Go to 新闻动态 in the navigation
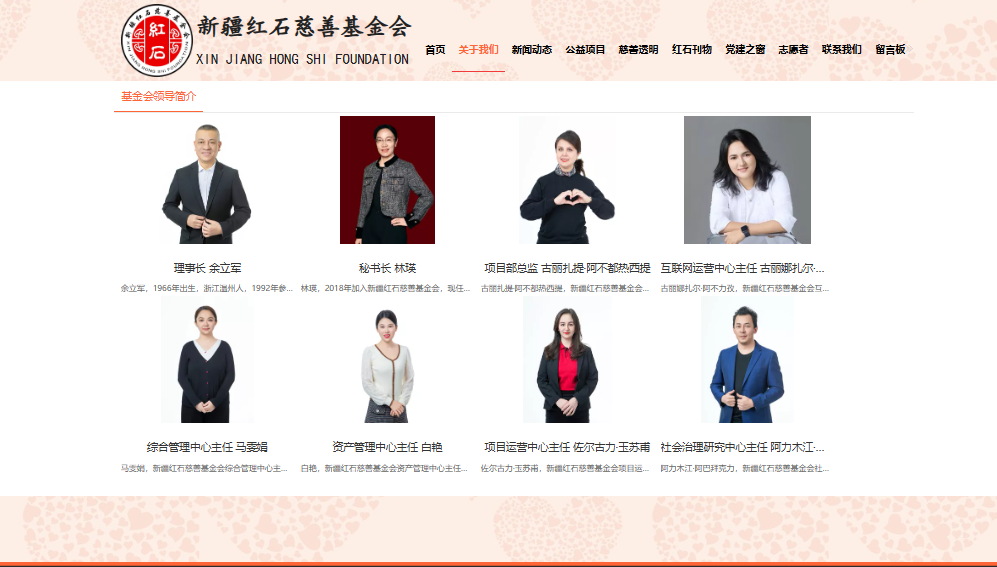This screenshot has width=997, height=567. tap(532, 50)
